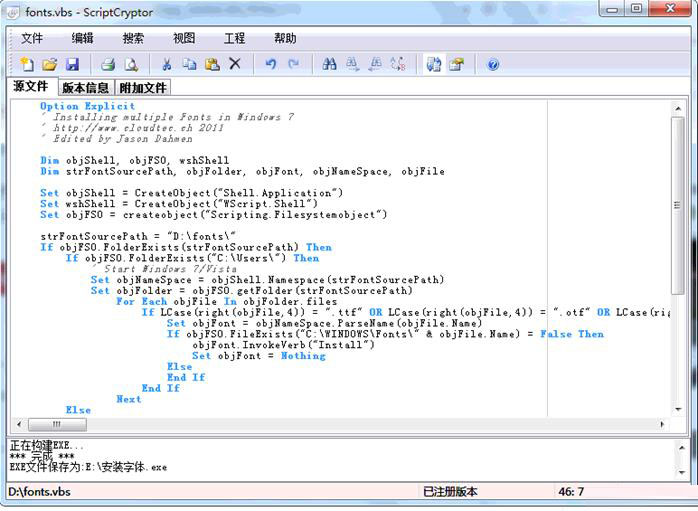Cut selection with the scissors icon
Viewport: 698px width, 511px height.
coord(167,65)
